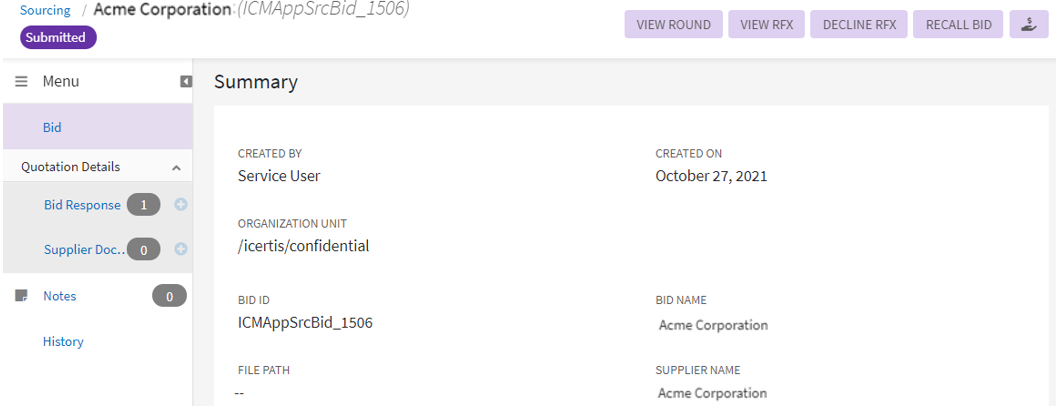Add a Bid Response with the plus icon
Viewport: 1060px width, 409px height.
tap(181, 205)
